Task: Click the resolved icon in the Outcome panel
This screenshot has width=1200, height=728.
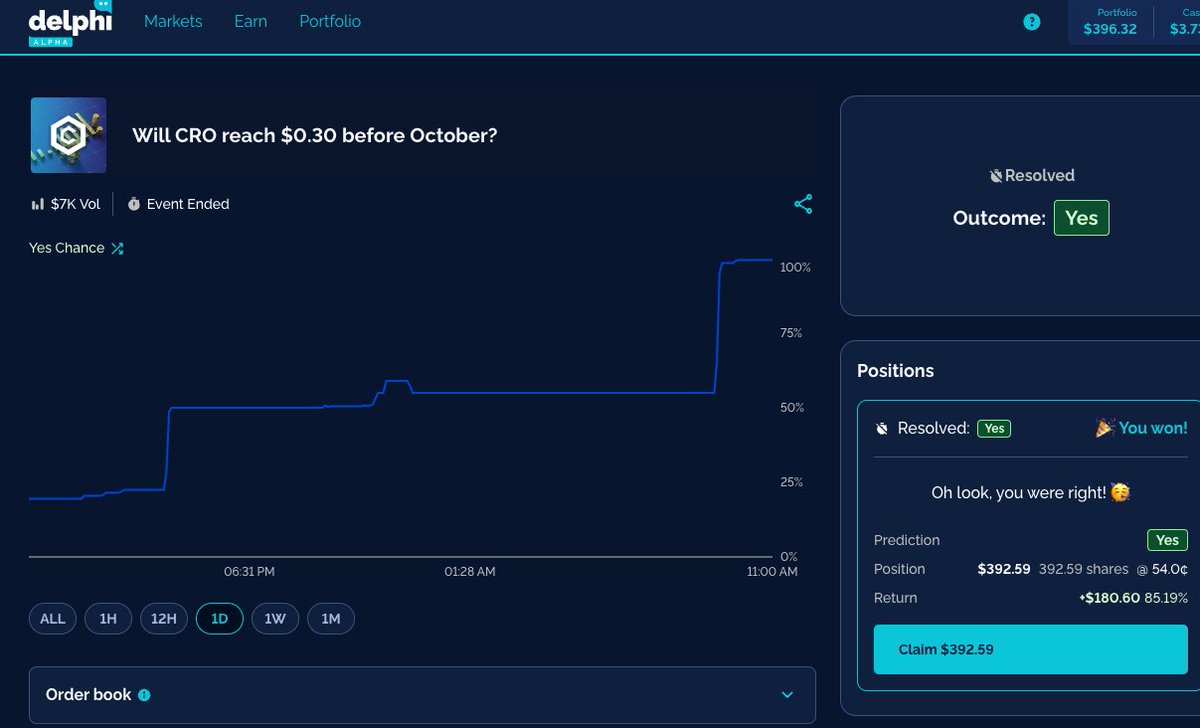Action: 995,175
